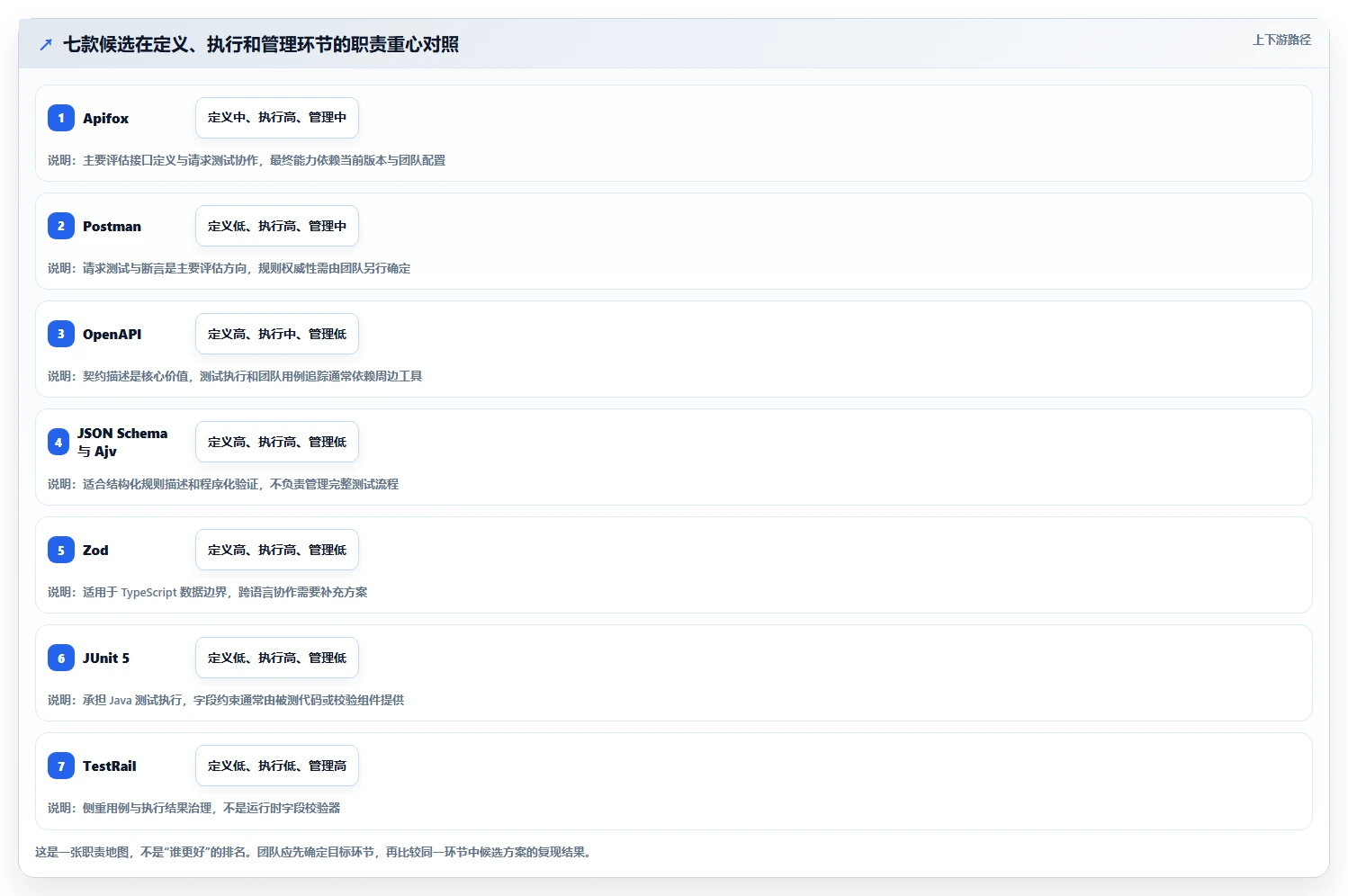Image resolution: width=1348 pixels, height=896 pixels.
Task: Click the TestRail note about 用例与执行结果治理
Action: pos(194,808)
